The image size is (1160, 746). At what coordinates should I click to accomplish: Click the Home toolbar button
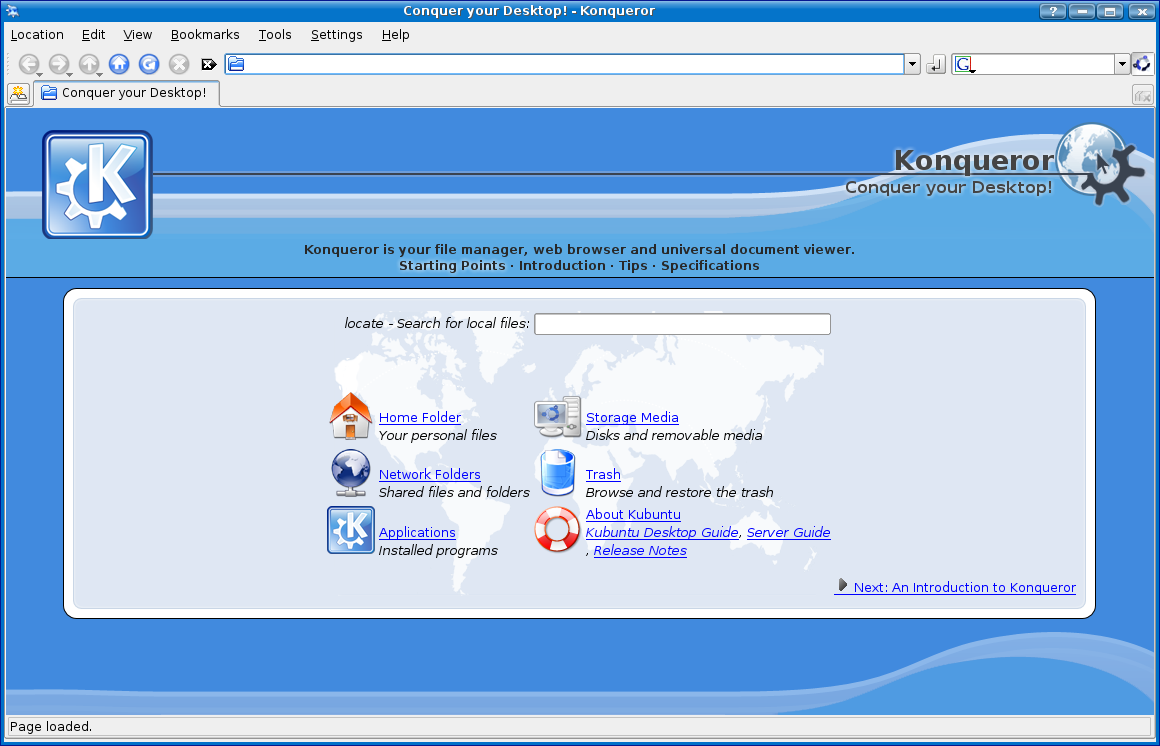(119, 64)
